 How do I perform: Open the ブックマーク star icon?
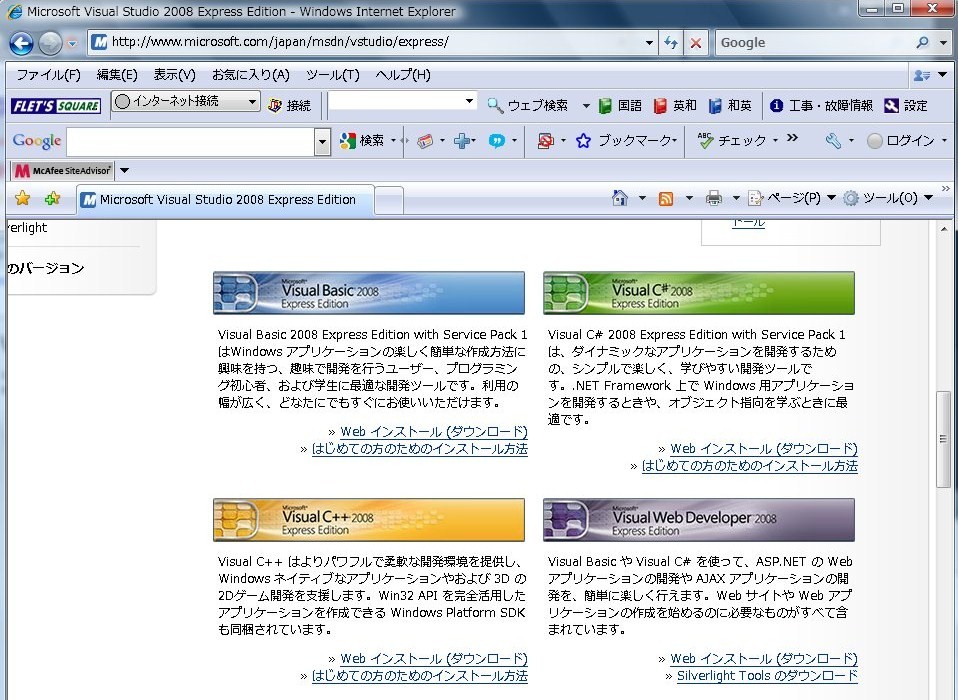583,141
